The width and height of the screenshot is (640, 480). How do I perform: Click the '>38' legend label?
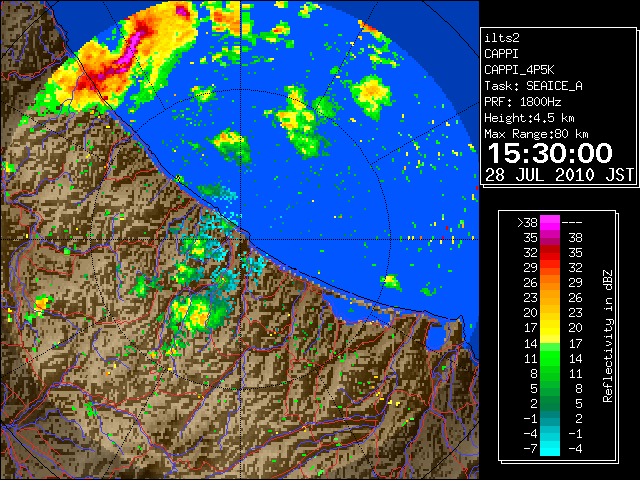[x=527, y=222]
